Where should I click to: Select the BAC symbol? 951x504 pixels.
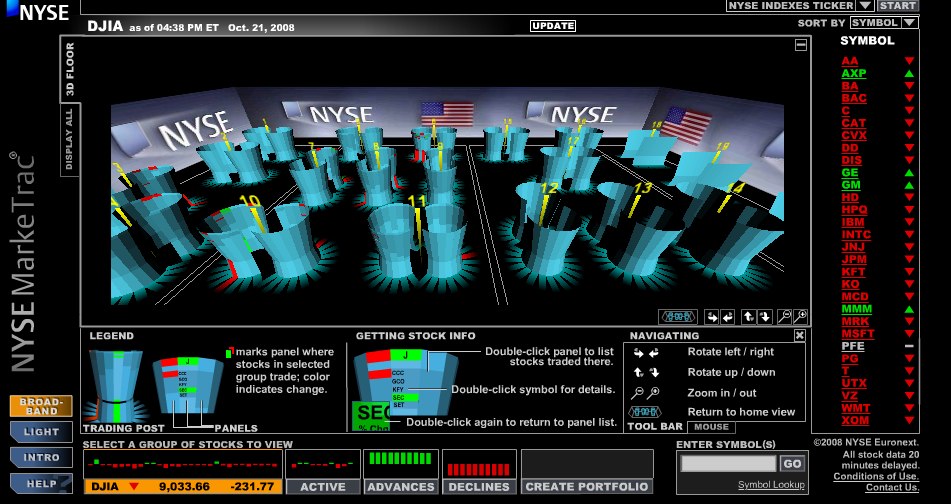coord(853,98)
